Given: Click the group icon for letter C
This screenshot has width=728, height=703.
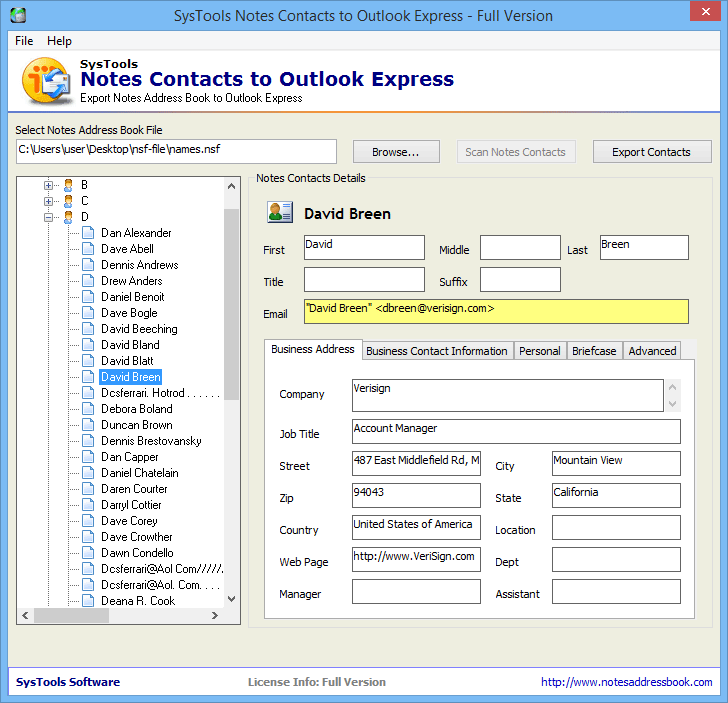Looking at the screenshot, I should (68, 201).
